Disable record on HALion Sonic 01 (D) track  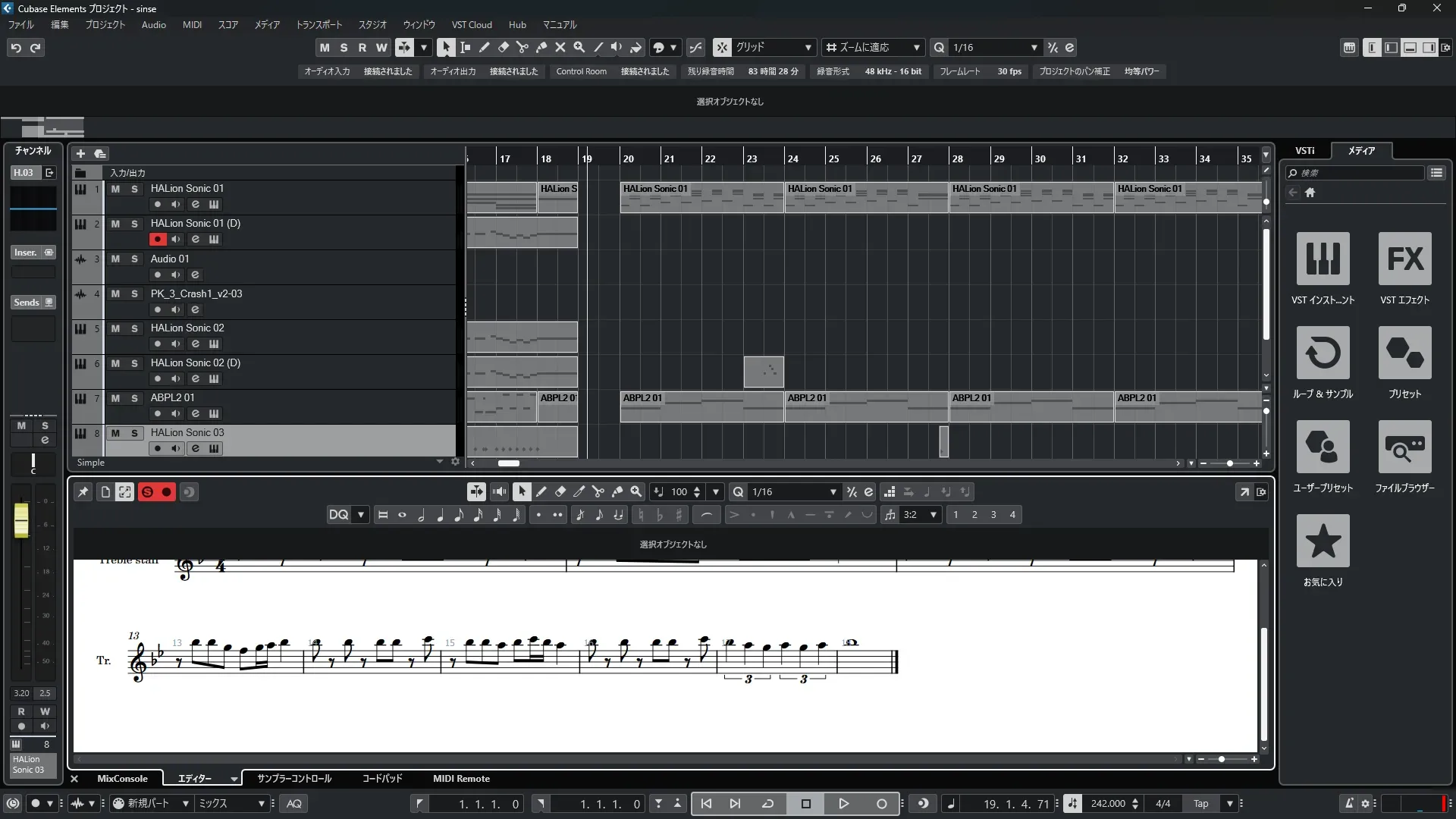157,240
